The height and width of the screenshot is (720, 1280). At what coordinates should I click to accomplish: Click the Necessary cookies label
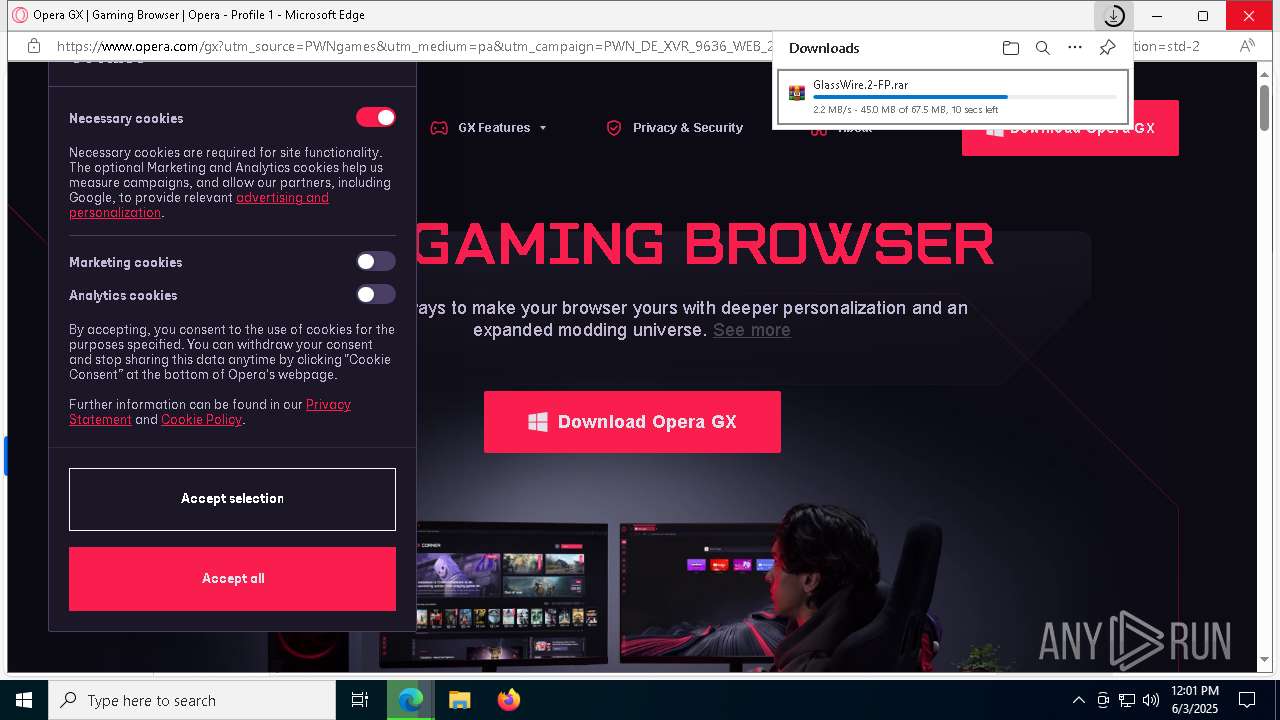(126, 118)
